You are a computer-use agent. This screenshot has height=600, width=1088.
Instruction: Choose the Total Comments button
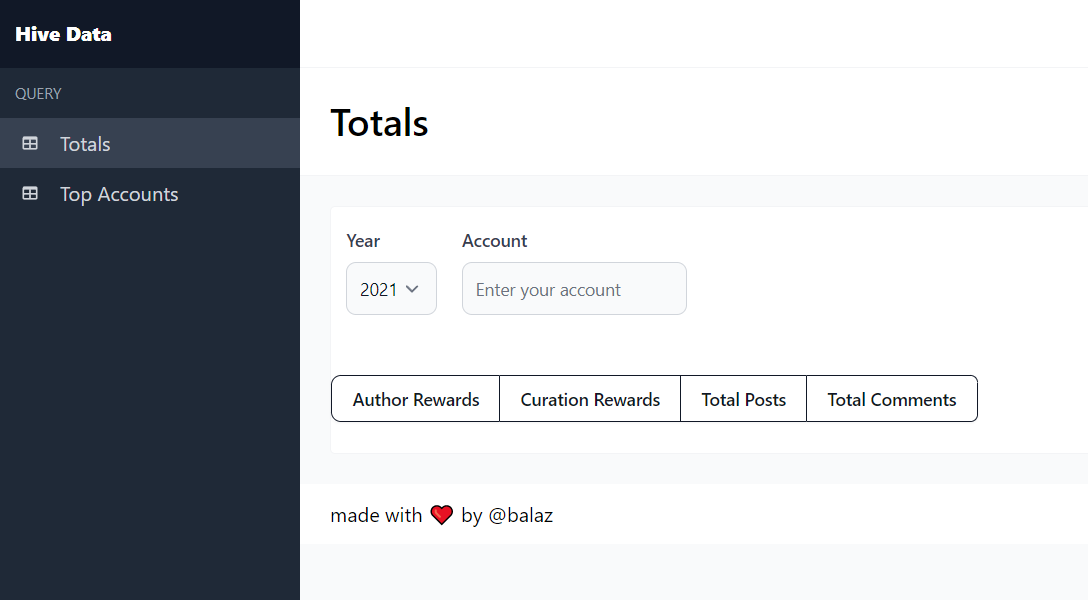[x=892, y=399]
